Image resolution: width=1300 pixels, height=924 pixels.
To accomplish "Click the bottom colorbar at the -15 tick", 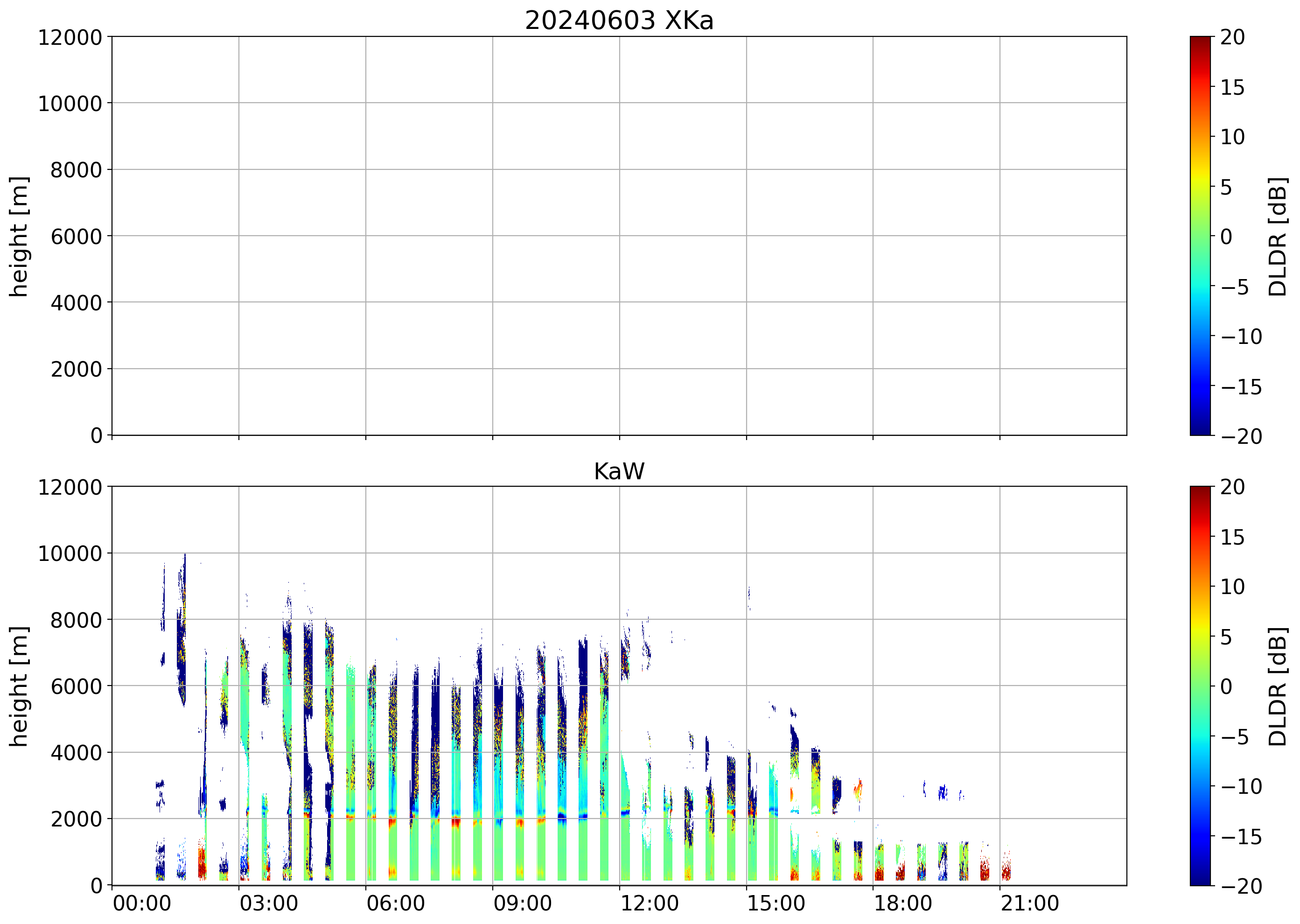I will click(x=1200, y=836).
